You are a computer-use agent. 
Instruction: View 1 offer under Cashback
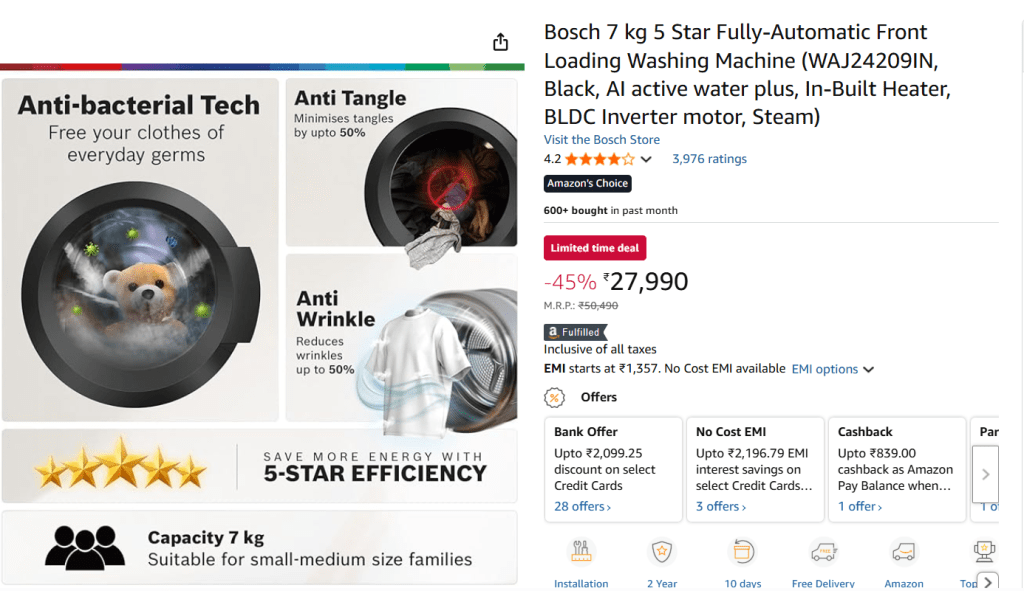coord(860,507)
